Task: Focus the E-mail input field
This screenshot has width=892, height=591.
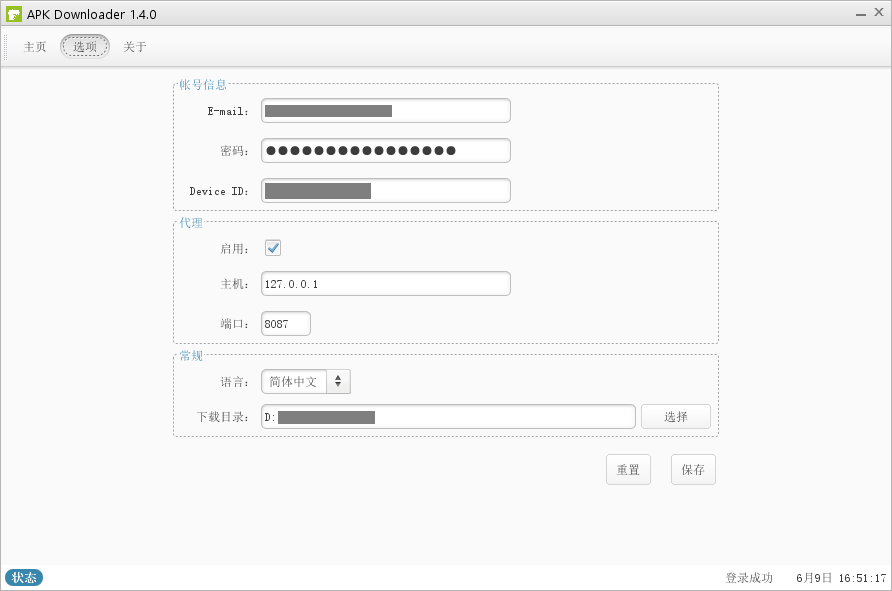Action: 386,111
